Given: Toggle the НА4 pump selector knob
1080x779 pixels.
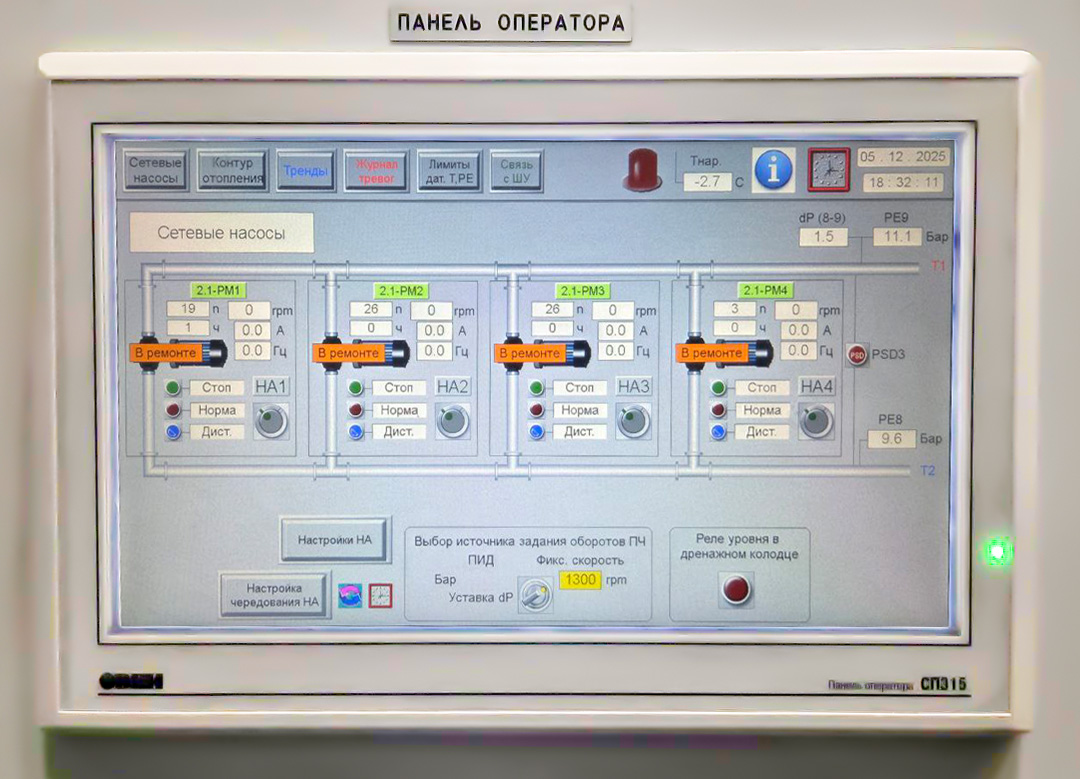Looking at the screenshot, I should pos(816,422).
